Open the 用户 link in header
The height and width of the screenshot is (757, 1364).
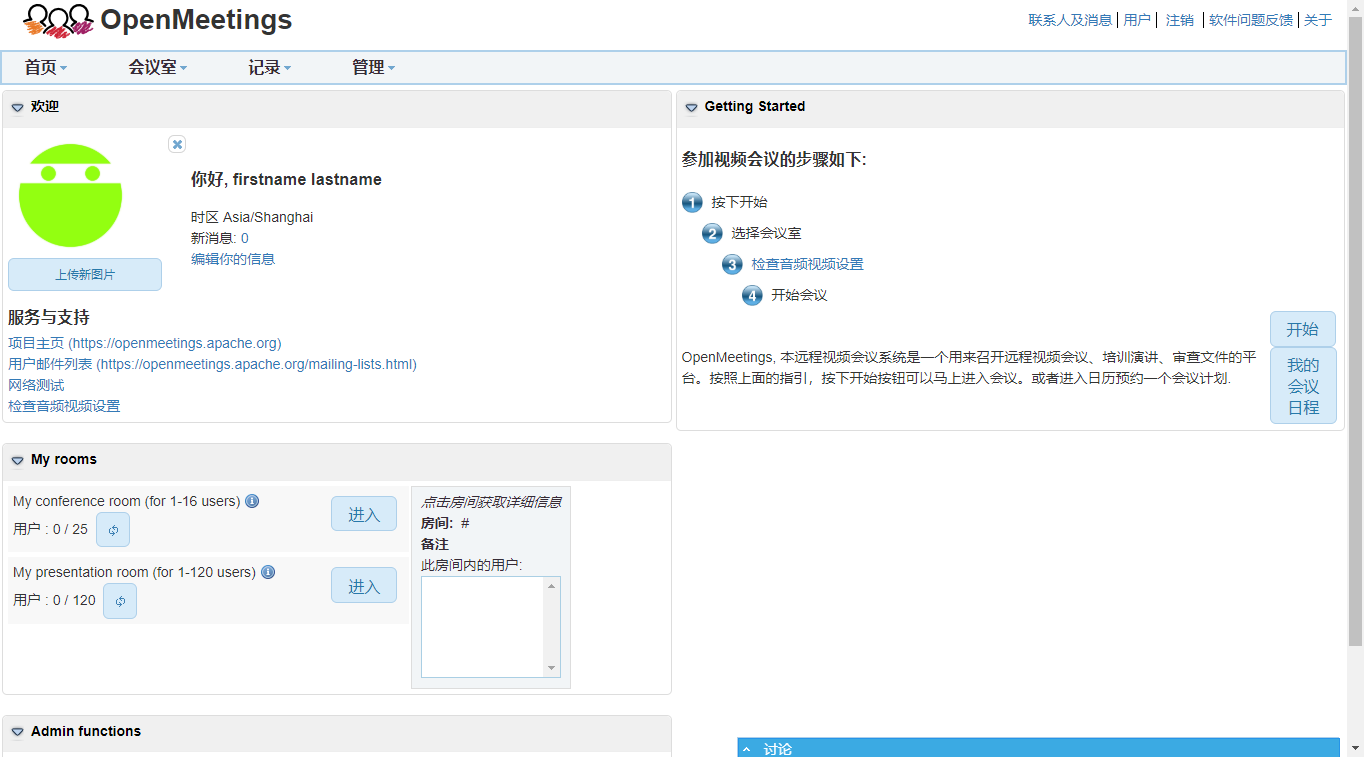pos(1137,20)
